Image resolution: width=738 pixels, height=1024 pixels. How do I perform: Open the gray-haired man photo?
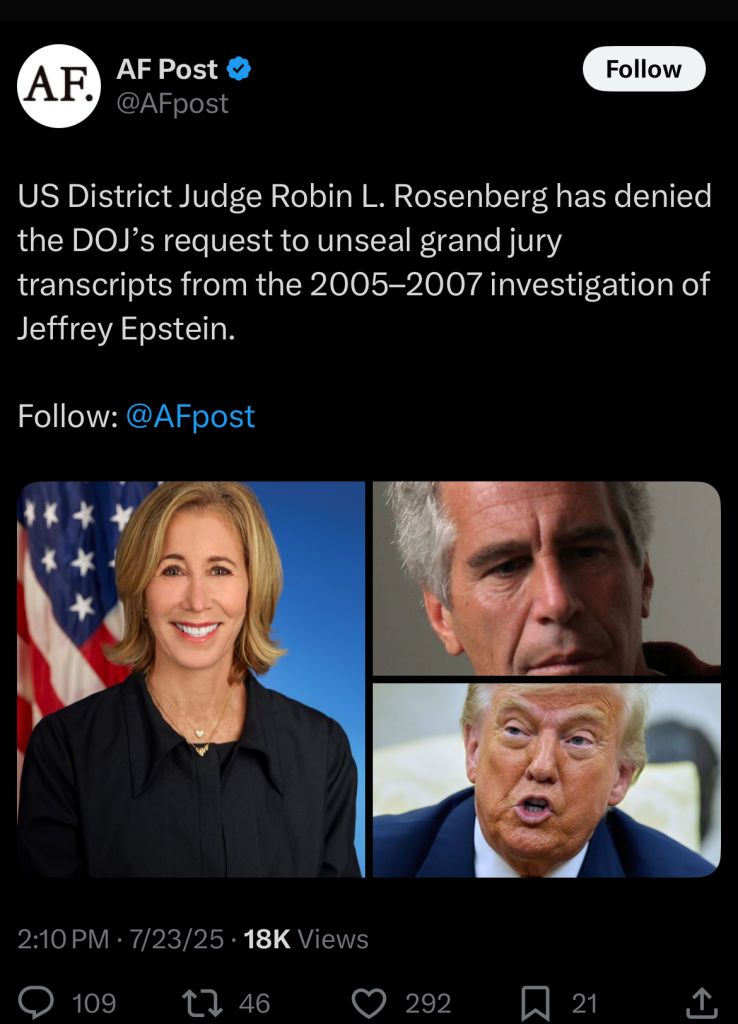coord(547,579)
